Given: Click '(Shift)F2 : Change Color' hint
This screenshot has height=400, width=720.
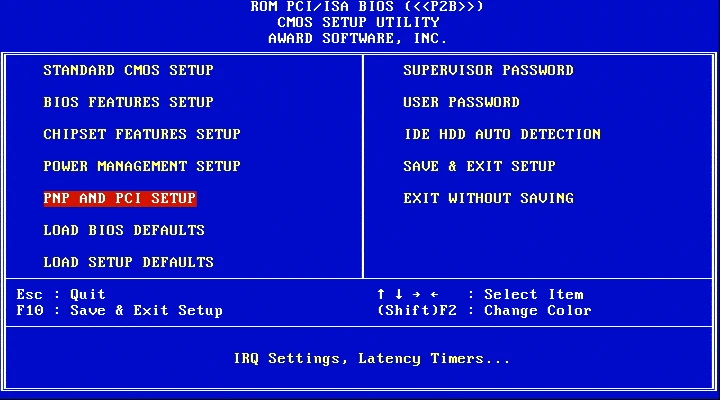Looking at the screenshot, I should (484, 310).
